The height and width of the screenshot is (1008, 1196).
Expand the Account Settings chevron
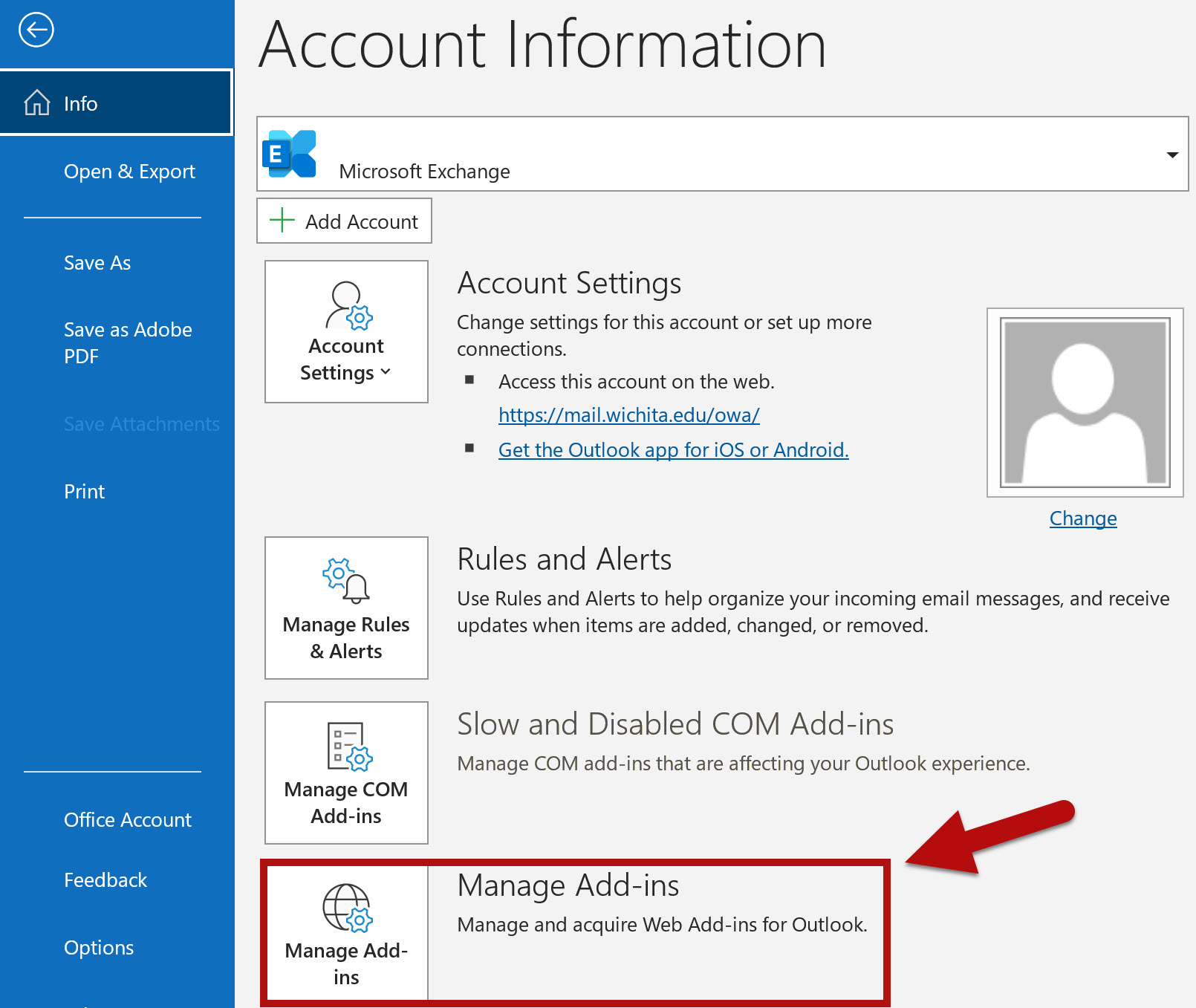(x=386, y=372)
